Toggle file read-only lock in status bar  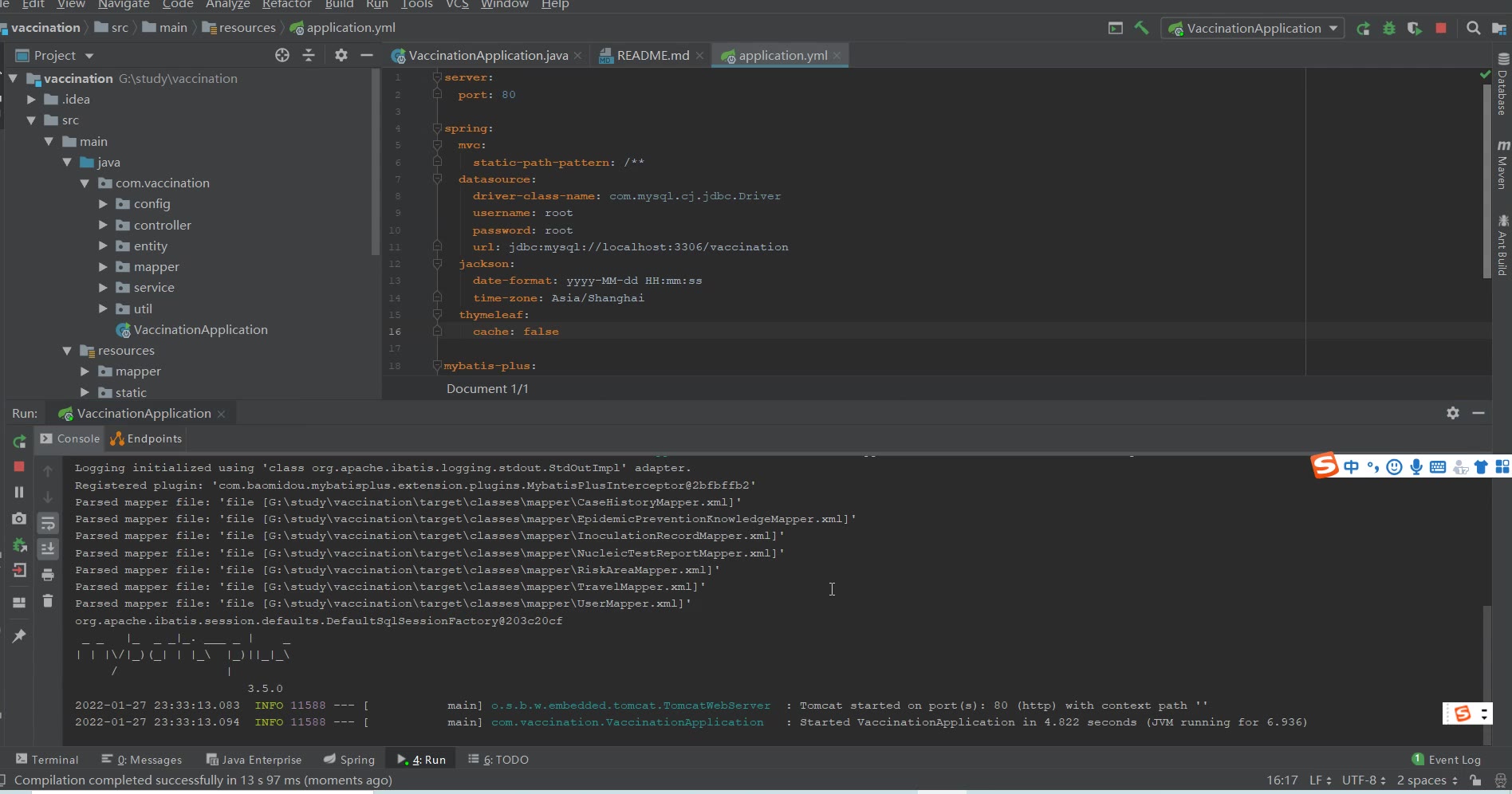coord(1476,780)
